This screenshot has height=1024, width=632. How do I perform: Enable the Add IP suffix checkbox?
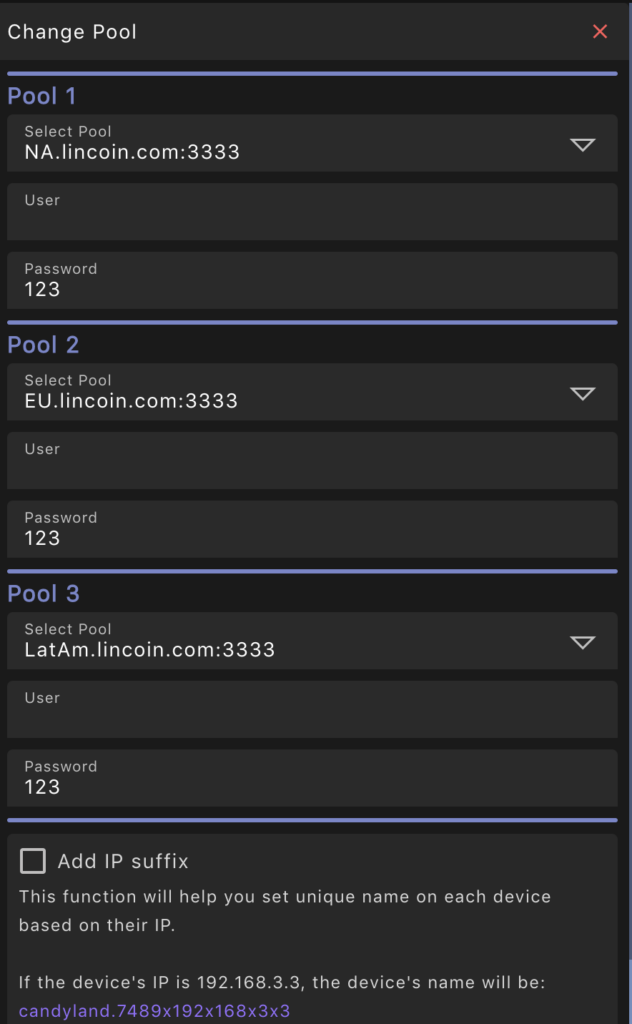[x=34, y=860]
